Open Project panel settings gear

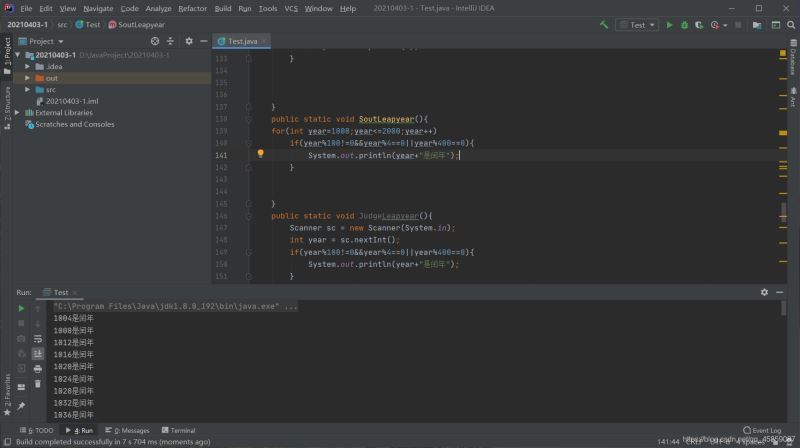point(189,41)
